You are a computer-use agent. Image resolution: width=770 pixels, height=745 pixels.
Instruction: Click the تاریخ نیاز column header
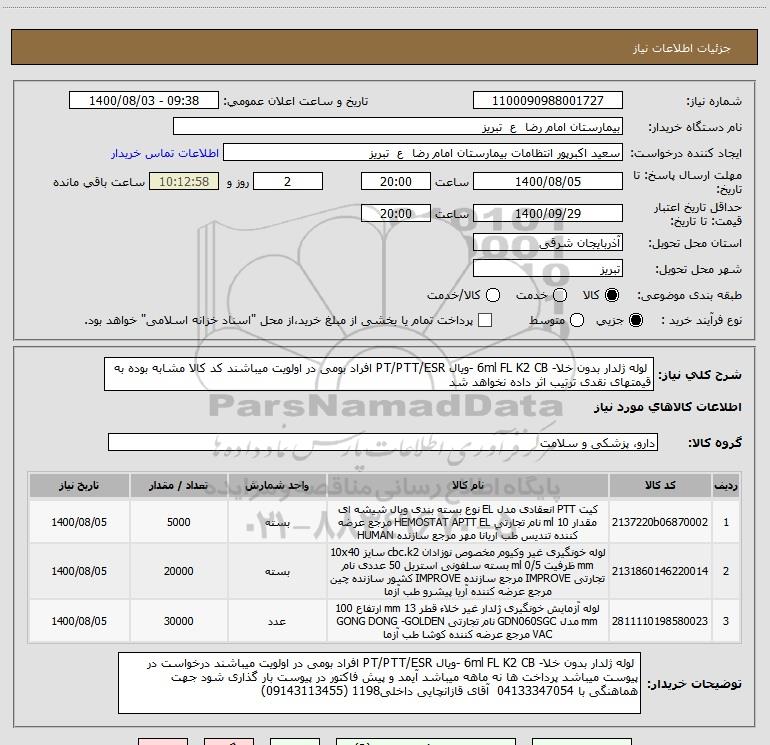(79, 486)
